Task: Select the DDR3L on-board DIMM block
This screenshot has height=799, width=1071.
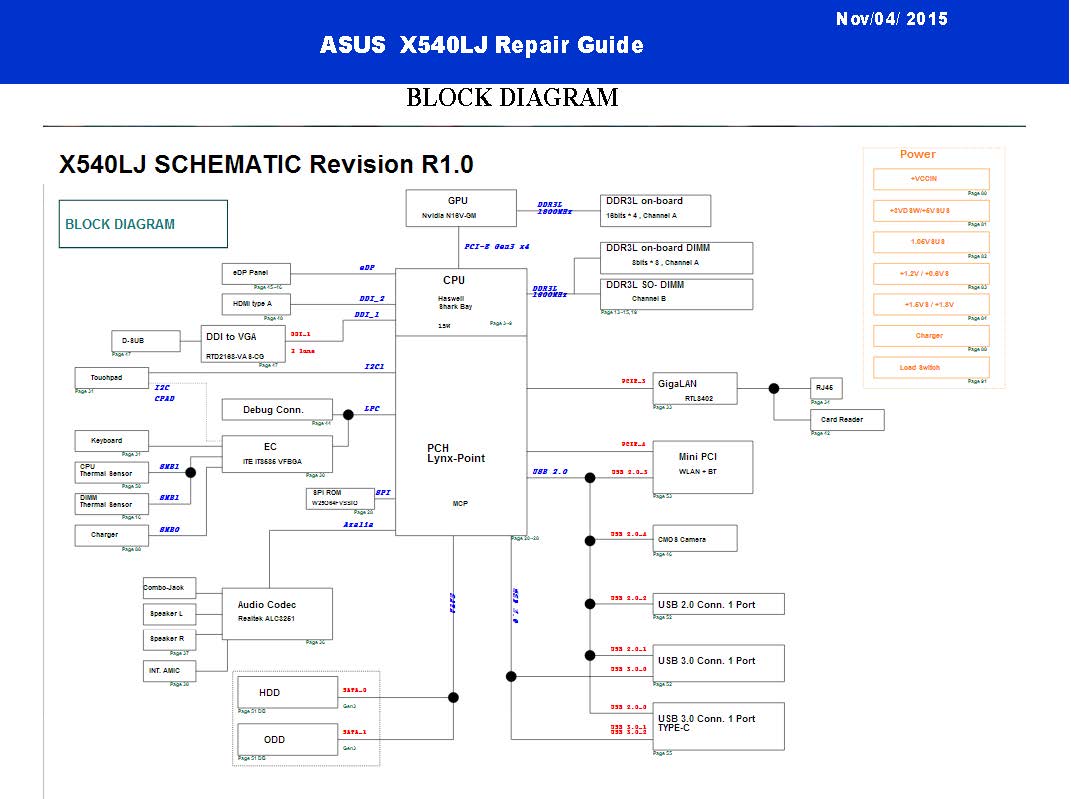Action: click(x=676, y=257)
